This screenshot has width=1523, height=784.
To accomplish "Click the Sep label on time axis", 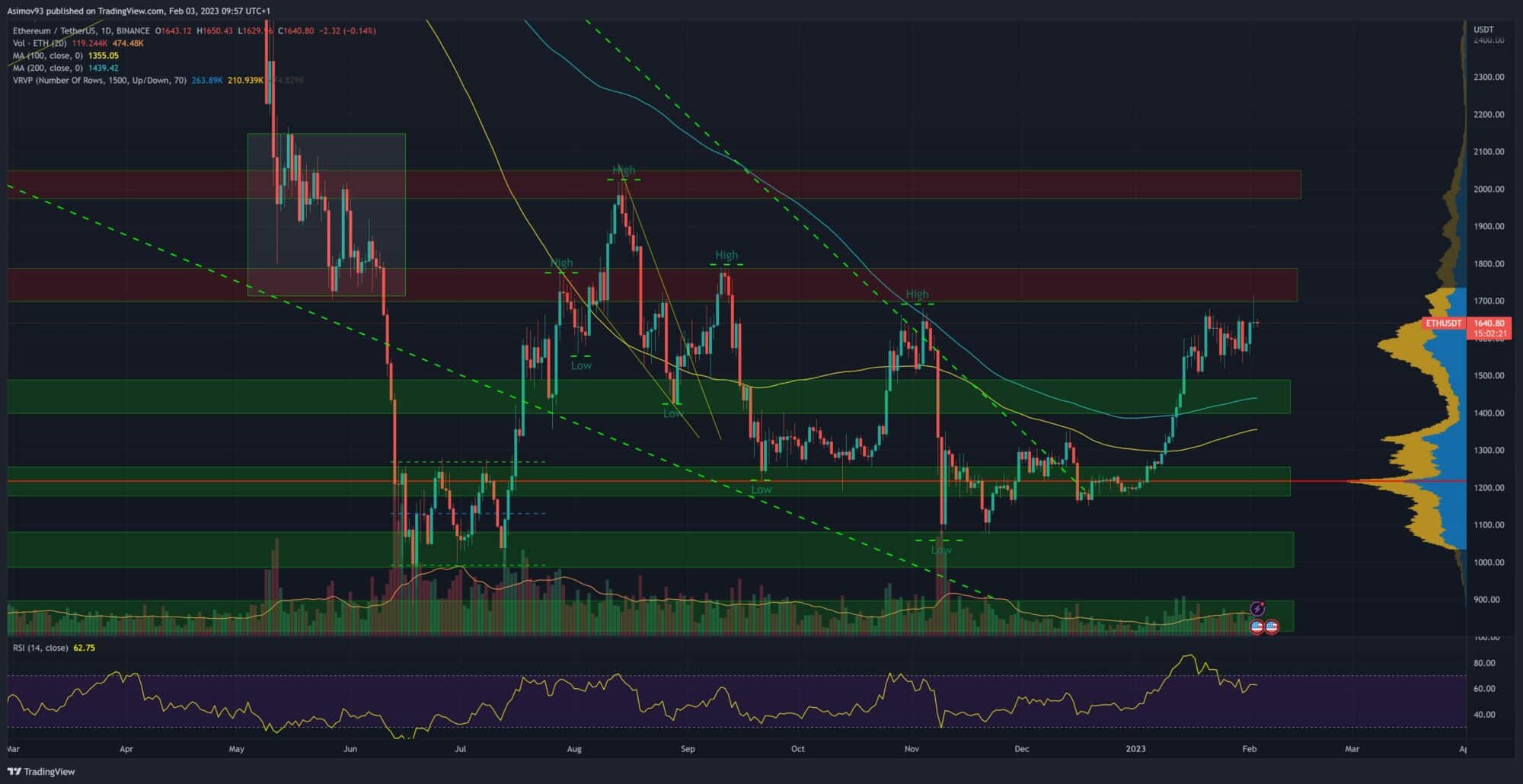I will coord(688,749).
